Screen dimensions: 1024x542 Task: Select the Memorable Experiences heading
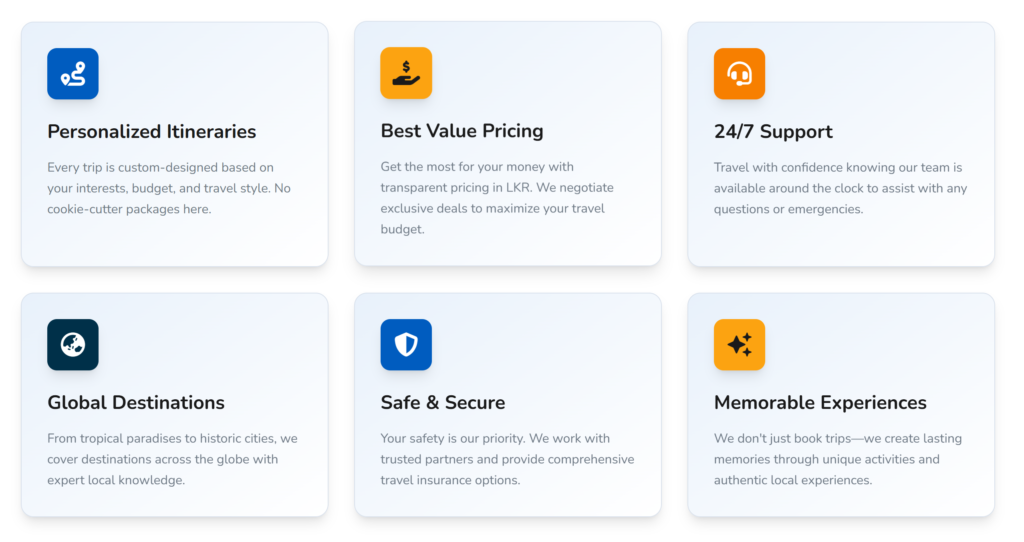(x=820, y=403)
